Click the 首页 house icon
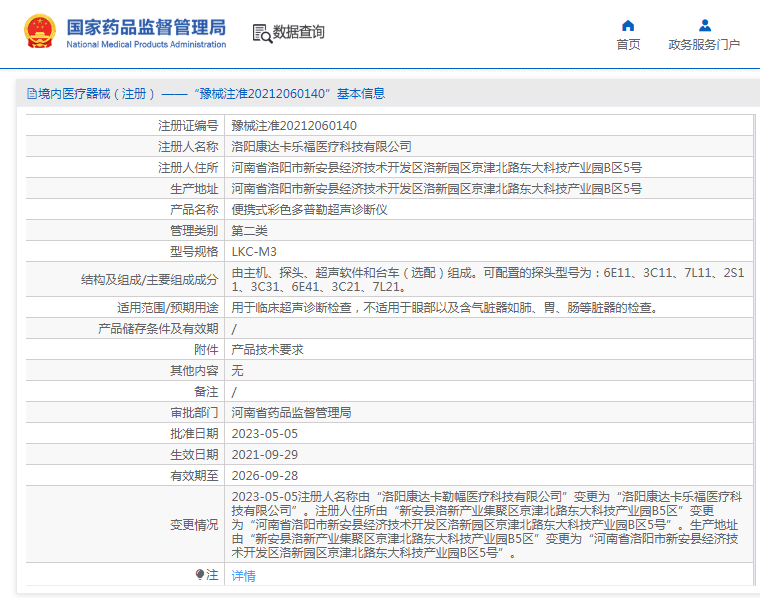This screenshot has height=598, width=760. 628,25
